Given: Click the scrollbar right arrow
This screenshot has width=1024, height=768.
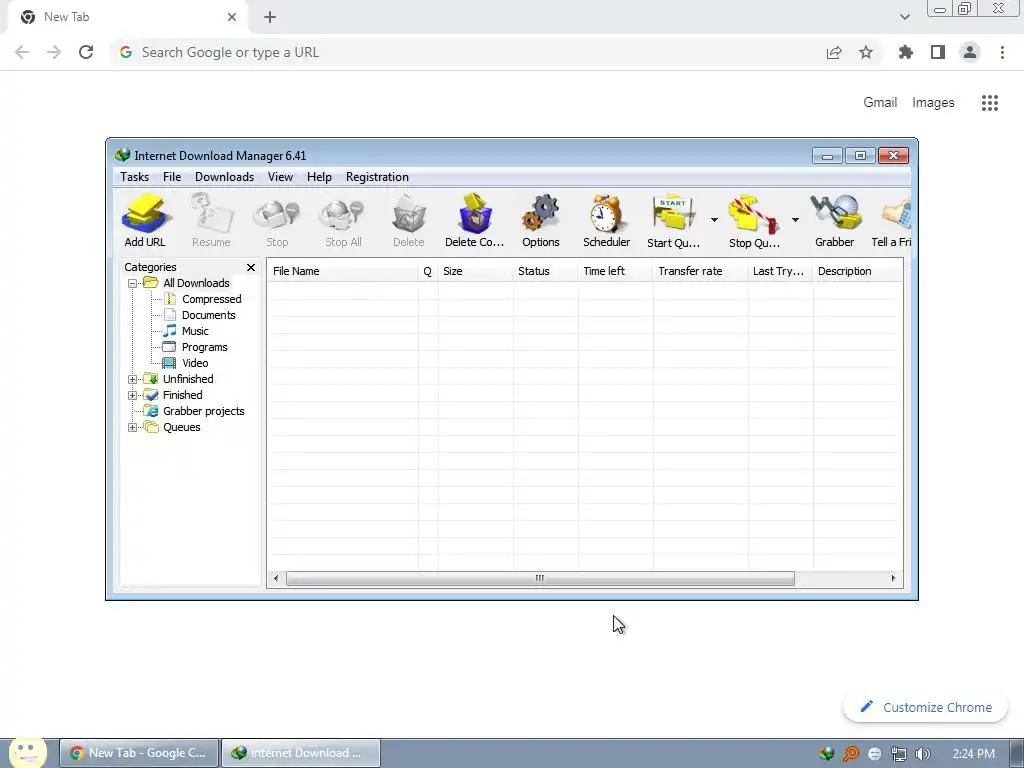Looking at the screenshot, I should [x=893, y=579].
